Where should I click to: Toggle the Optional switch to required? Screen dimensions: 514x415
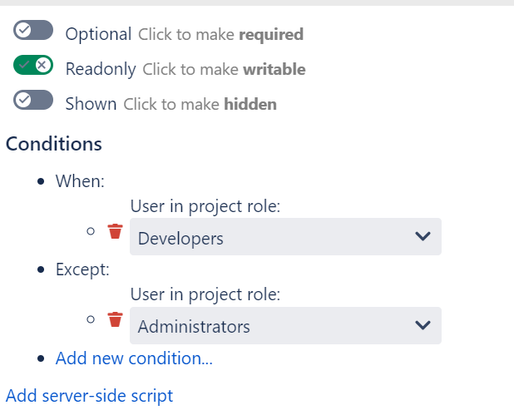(33, 30)
